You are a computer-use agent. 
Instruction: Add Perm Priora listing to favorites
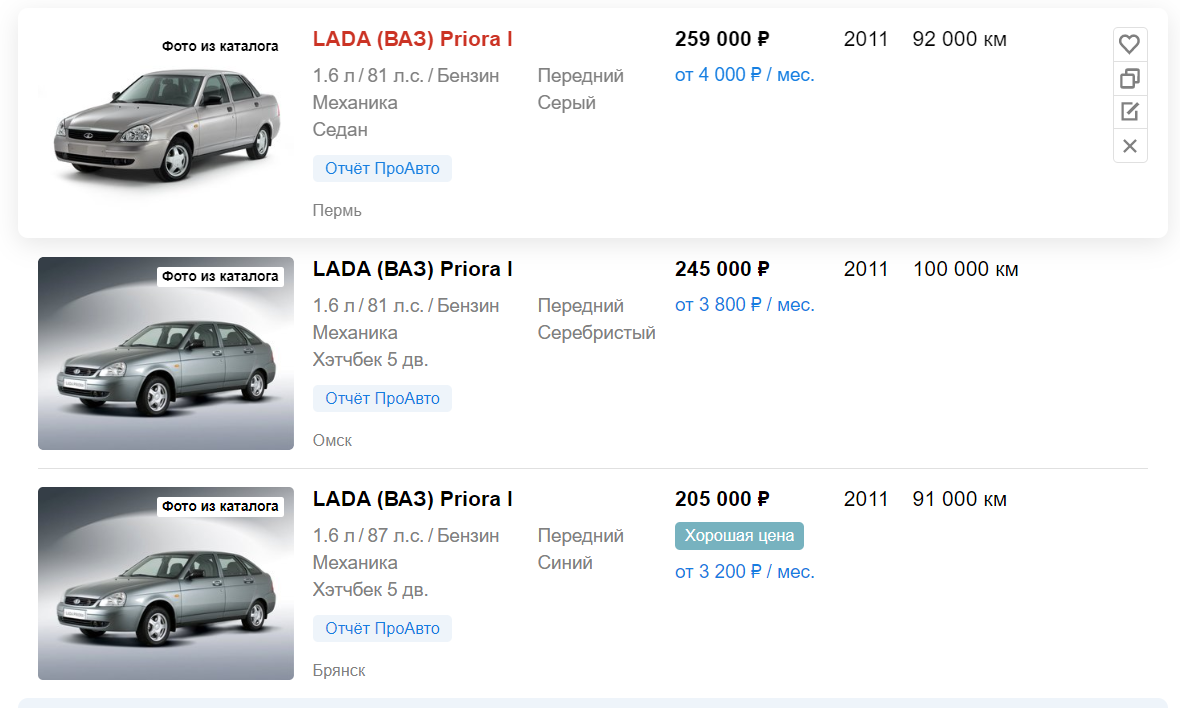[1130, 44]
